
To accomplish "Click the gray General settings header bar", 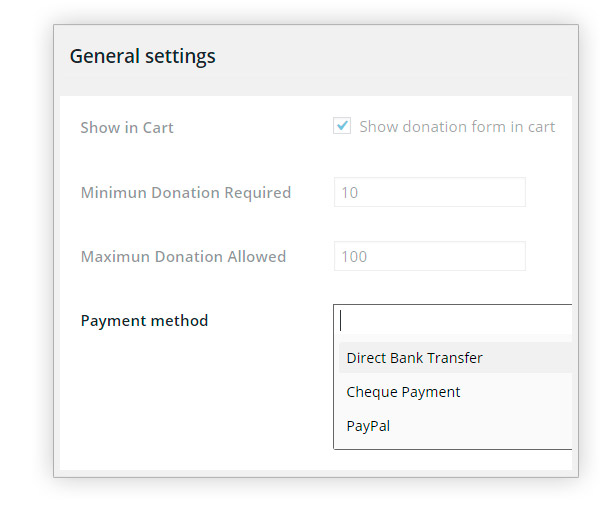I will [316, 60].
